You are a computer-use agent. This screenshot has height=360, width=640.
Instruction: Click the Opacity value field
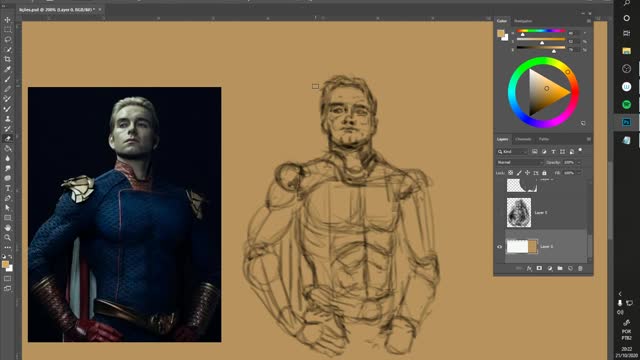coord(568,162)
